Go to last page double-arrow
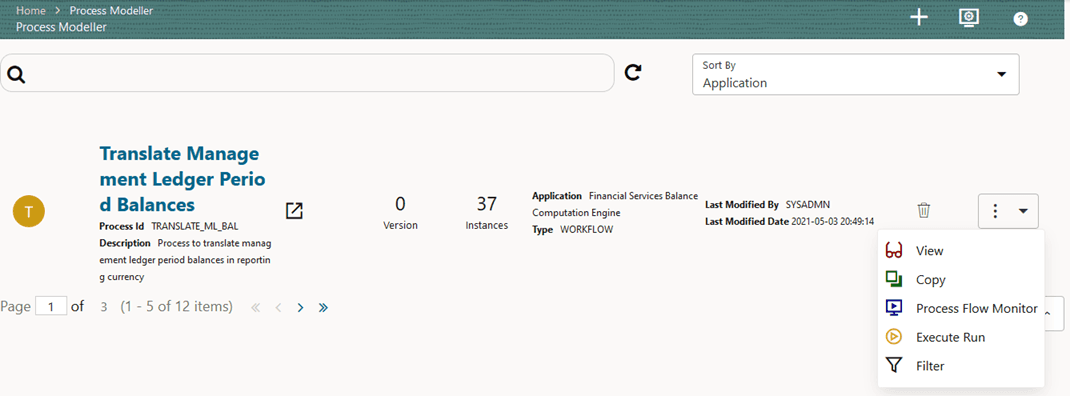 tap(323, 308)
